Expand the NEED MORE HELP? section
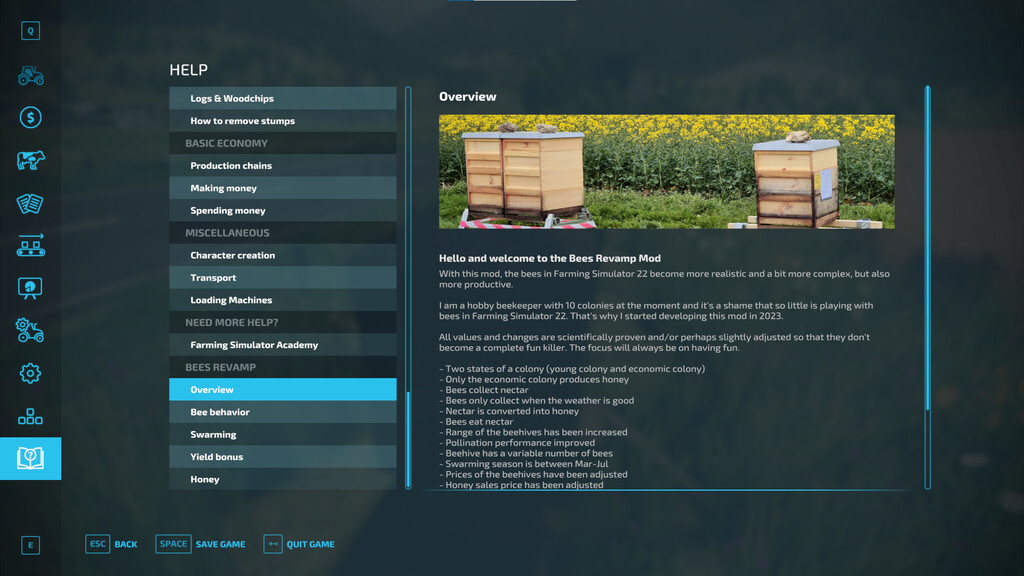The height and width of the screenshot is (576, 1024). point(282,322)
